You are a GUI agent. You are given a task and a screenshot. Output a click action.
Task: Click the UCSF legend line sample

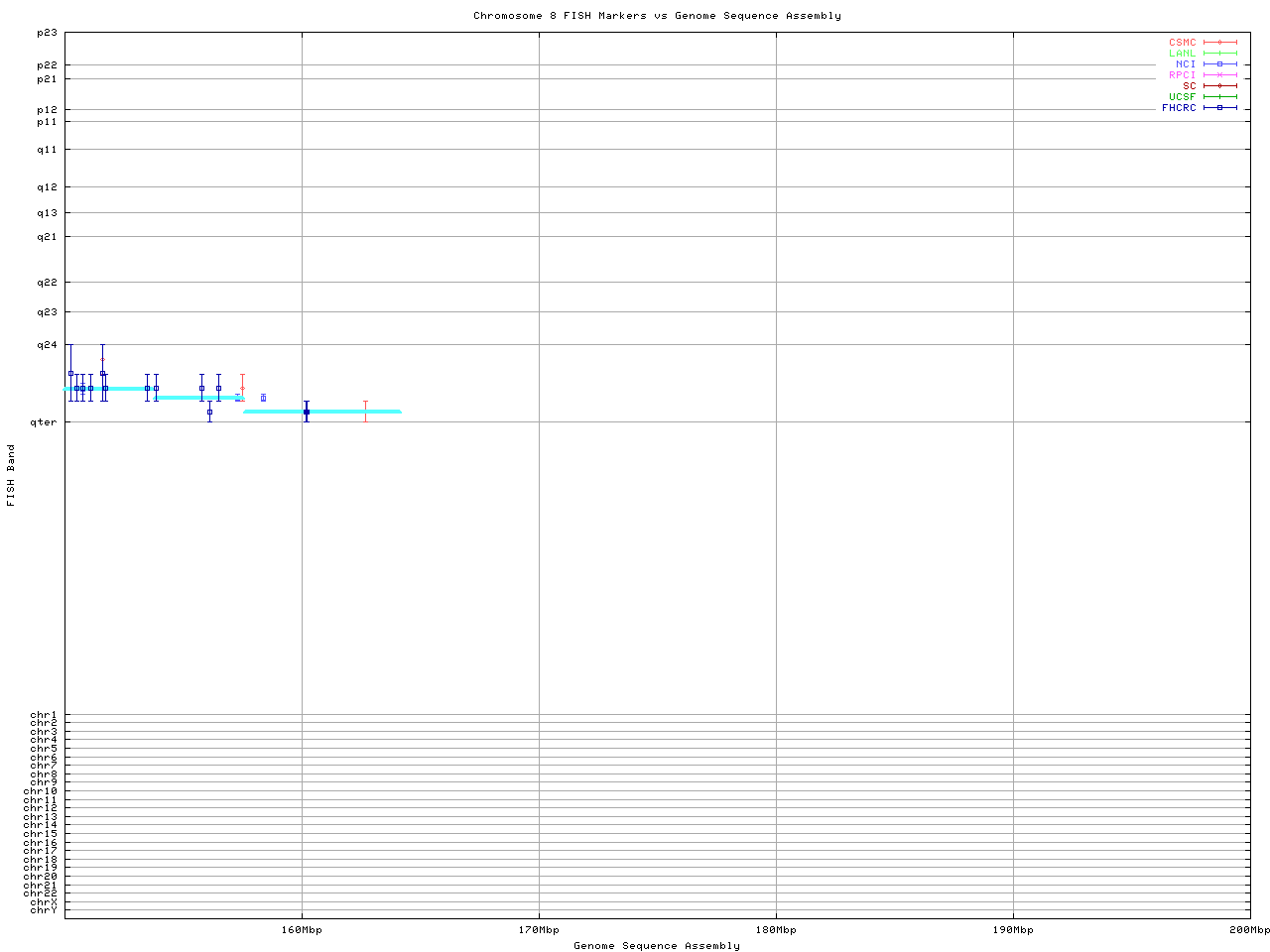click(1220, 97)
